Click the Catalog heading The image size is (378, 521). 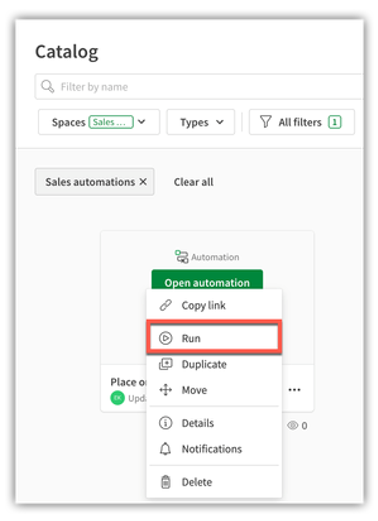tap(67, 52)
